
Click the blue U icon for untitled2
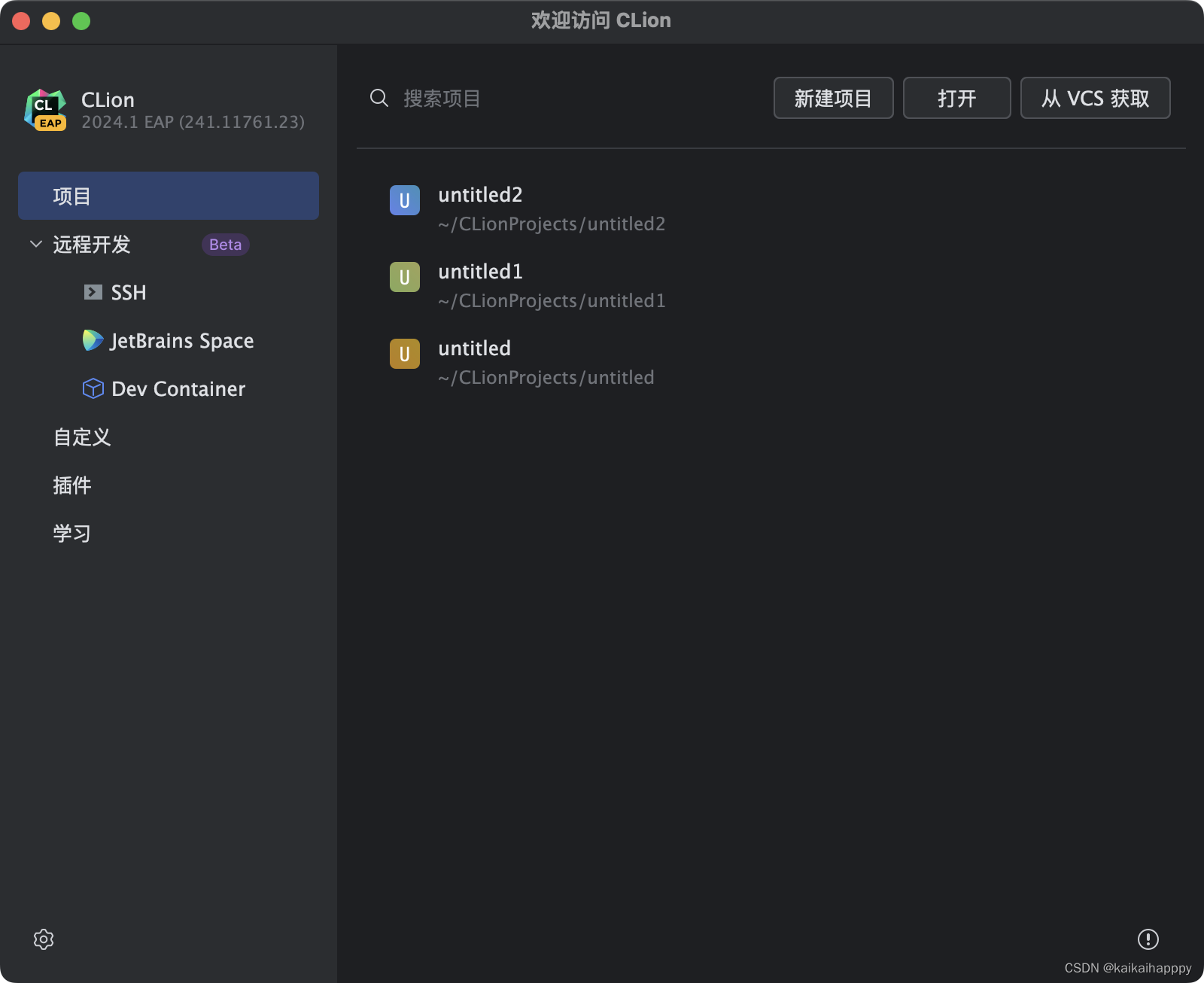pyautogui.click(x=405, y=200)
